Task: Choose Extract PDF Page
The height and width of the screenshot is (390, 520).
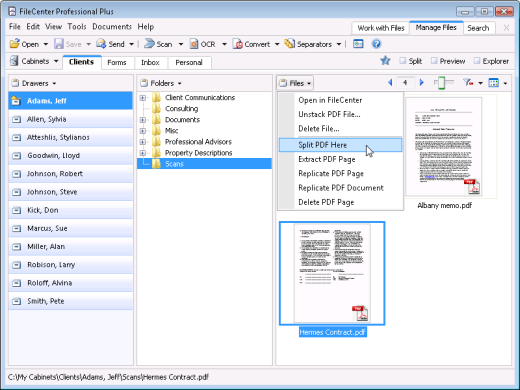Action: (x=340, y=159)
